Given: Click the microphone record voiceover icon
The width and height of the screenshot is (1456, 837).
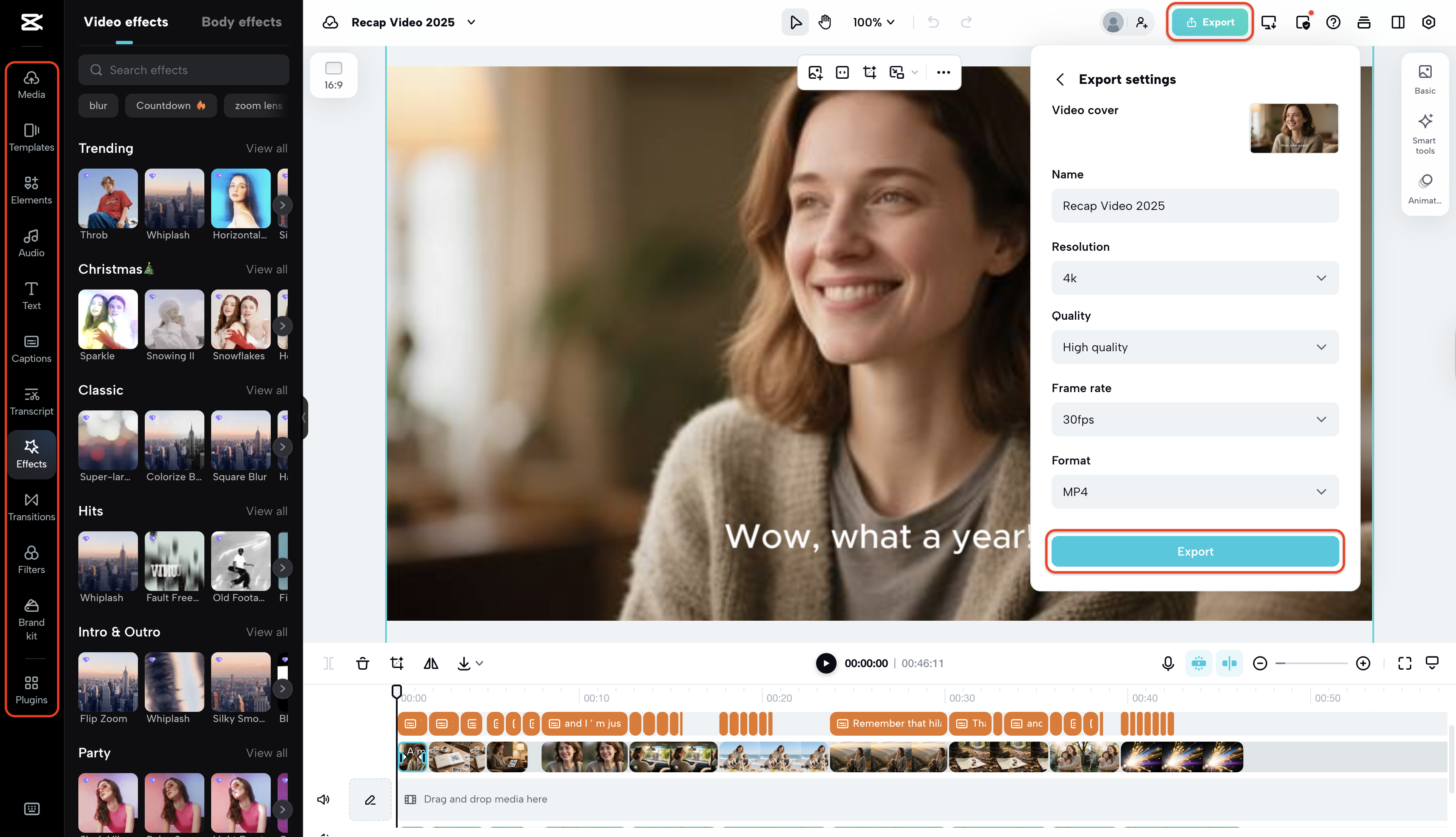Looking at the screenshot, I should pos(1167,663).
